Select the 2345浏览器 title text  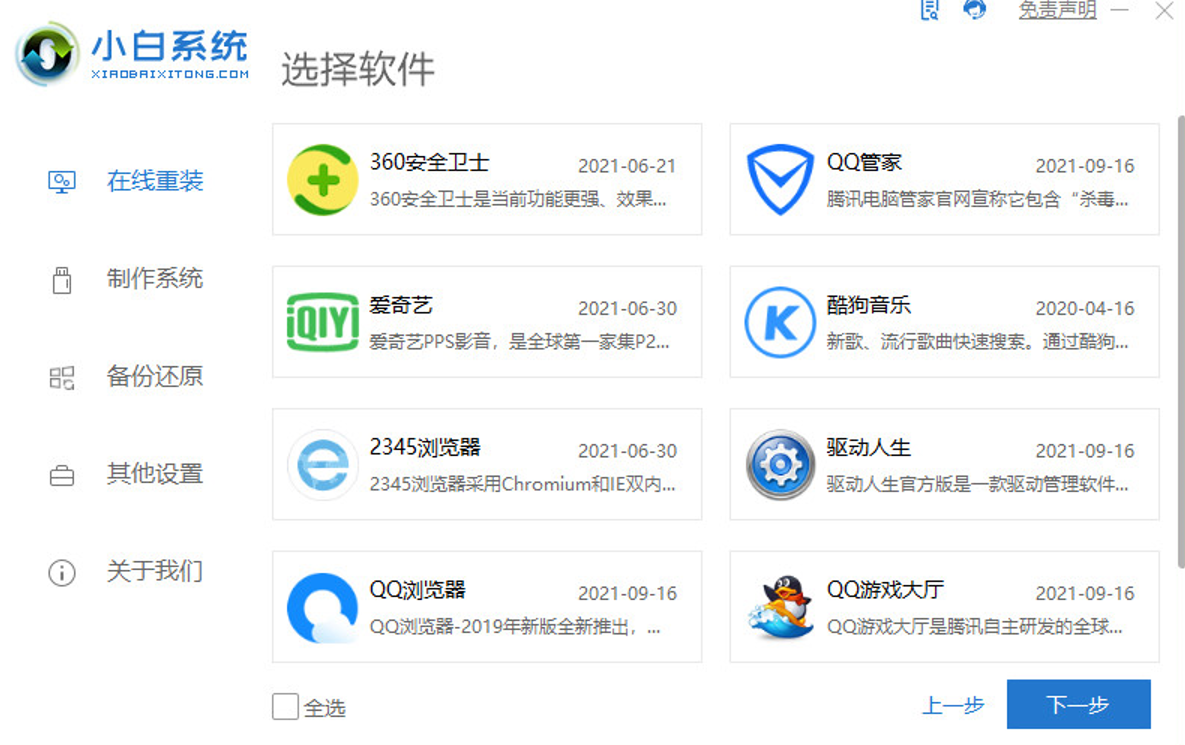(425, 447)
